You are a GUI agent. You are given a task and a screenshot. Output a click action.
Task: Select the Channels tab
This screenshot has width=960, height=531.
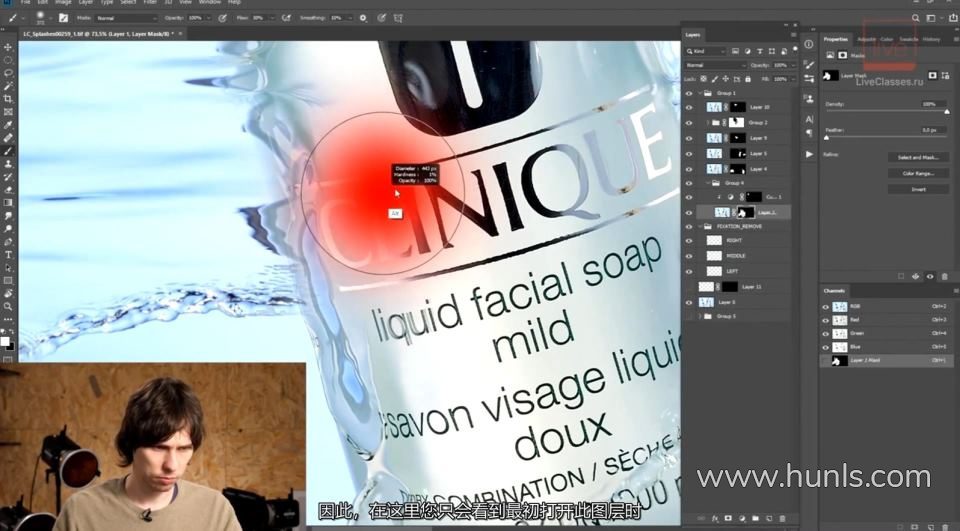coord(834,291)
